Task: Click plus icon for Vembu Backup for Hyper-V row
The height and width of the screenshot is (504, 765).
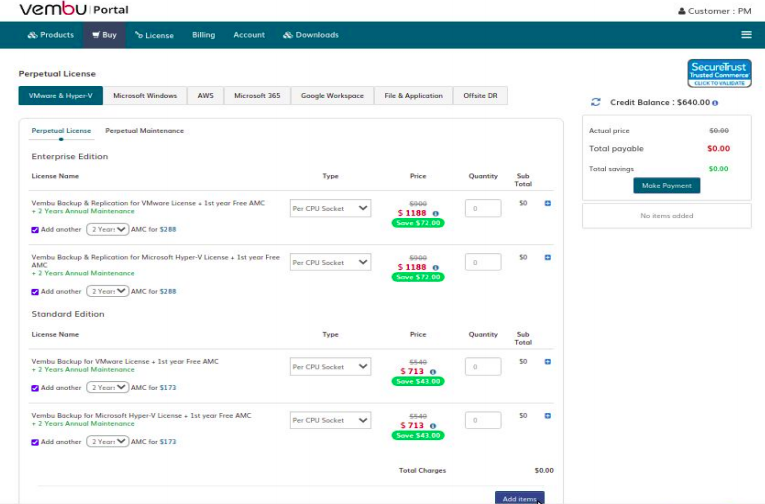Action: coord(547,416)
